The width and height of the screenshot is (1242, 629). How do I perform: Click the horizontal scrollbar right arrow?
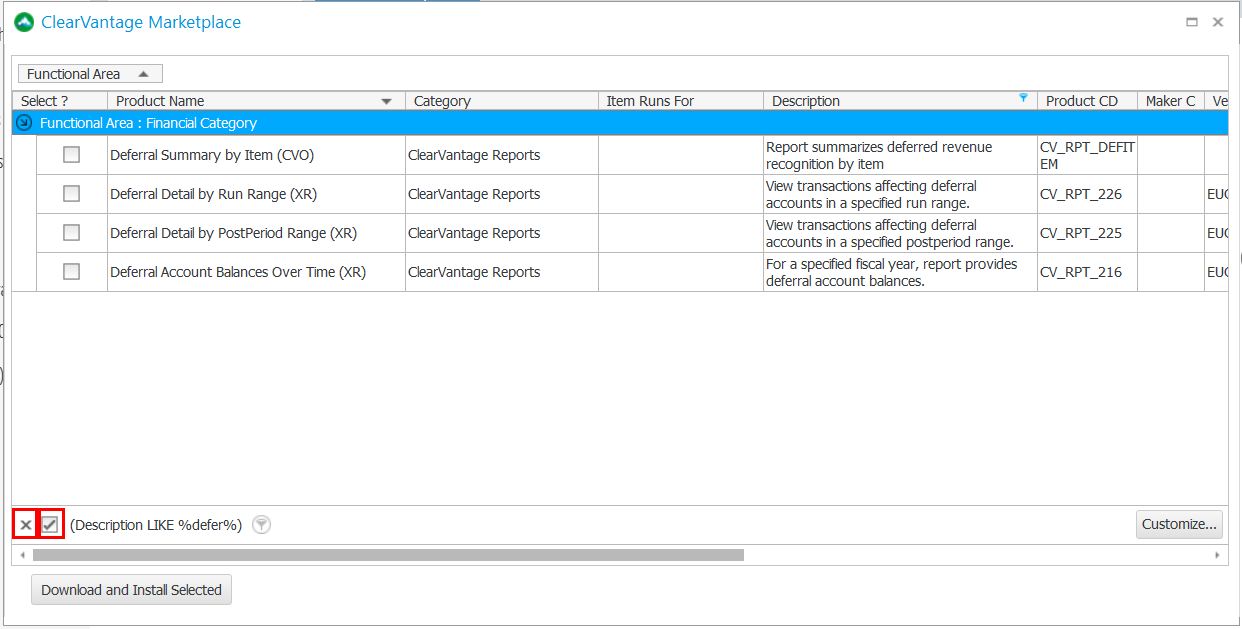pos(1217,555)
